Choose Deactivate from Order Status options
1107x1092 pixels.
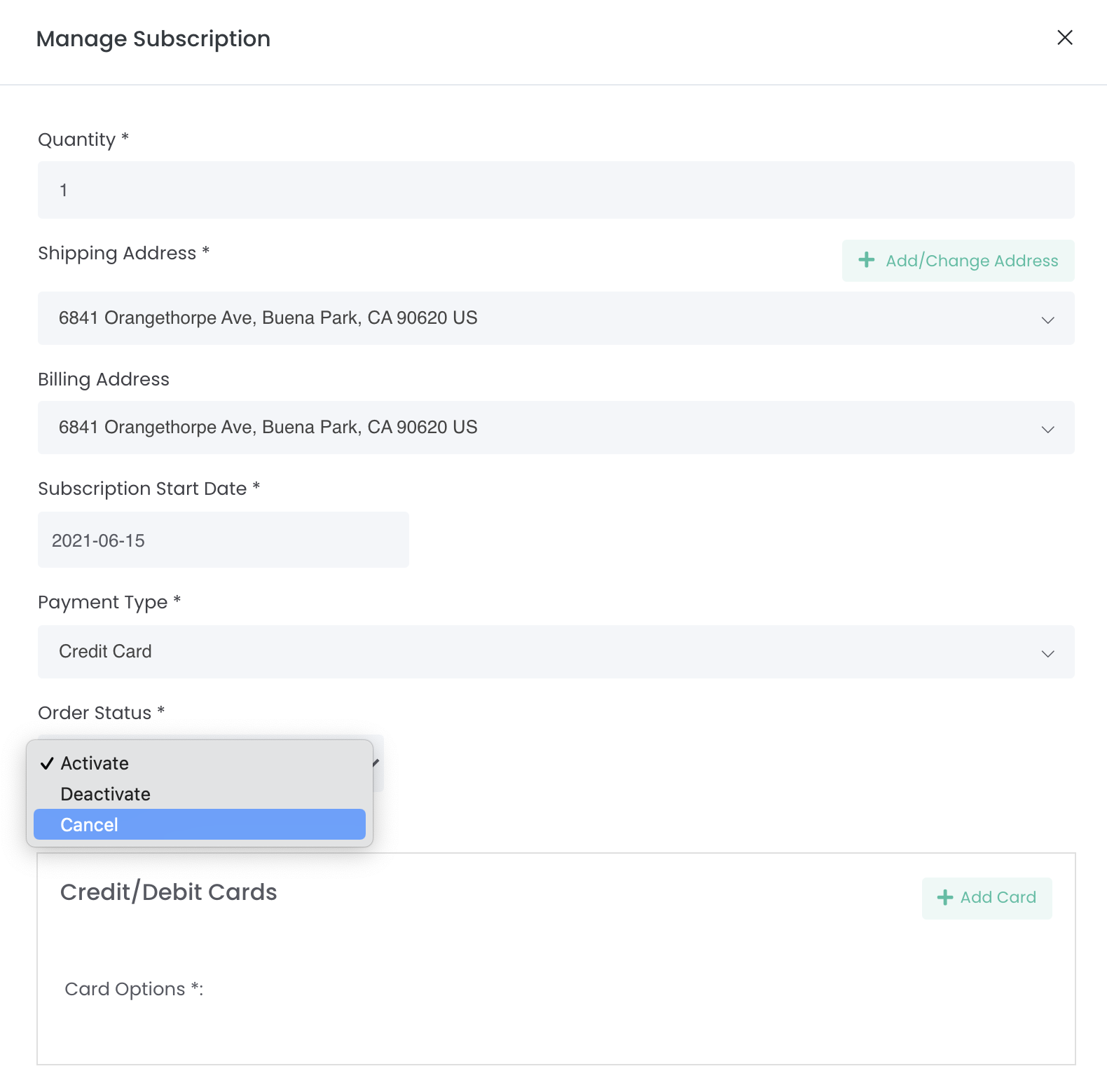point(106,794)
